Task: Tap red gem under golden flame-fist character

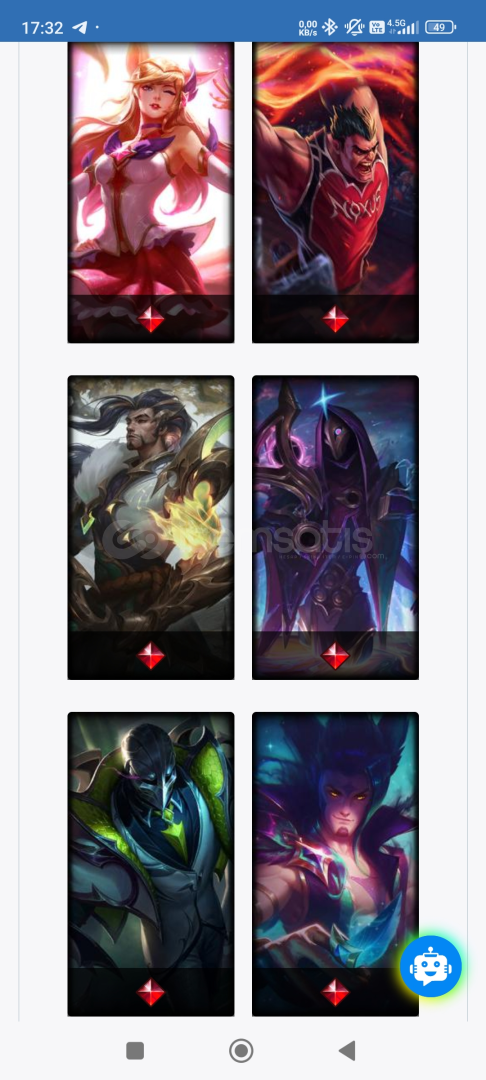Action: [x=151, y=656]
